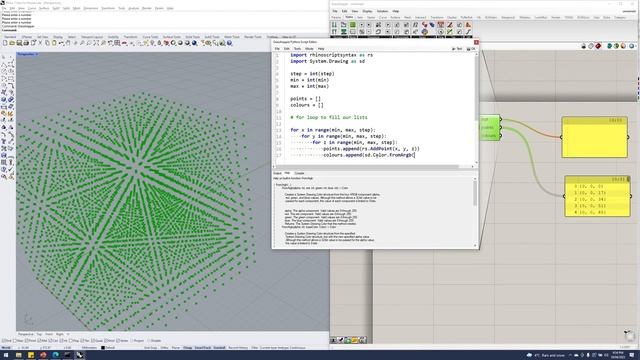Open File Explorer from the Windows taskbar
The width and height of the screenshot is (640, 360).
coord(18,355)
